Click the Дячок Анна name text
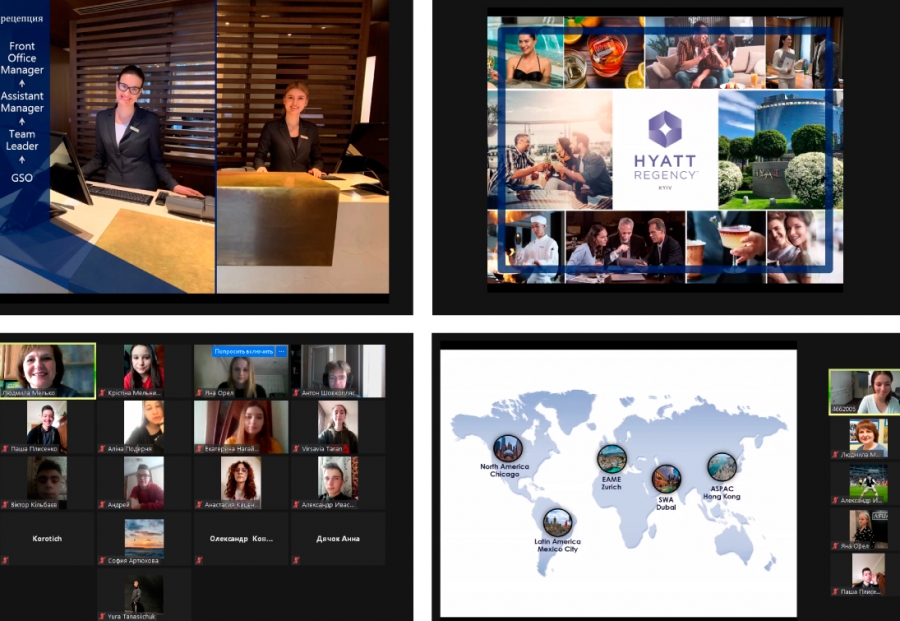900x621 pixels. pos(338,539)
